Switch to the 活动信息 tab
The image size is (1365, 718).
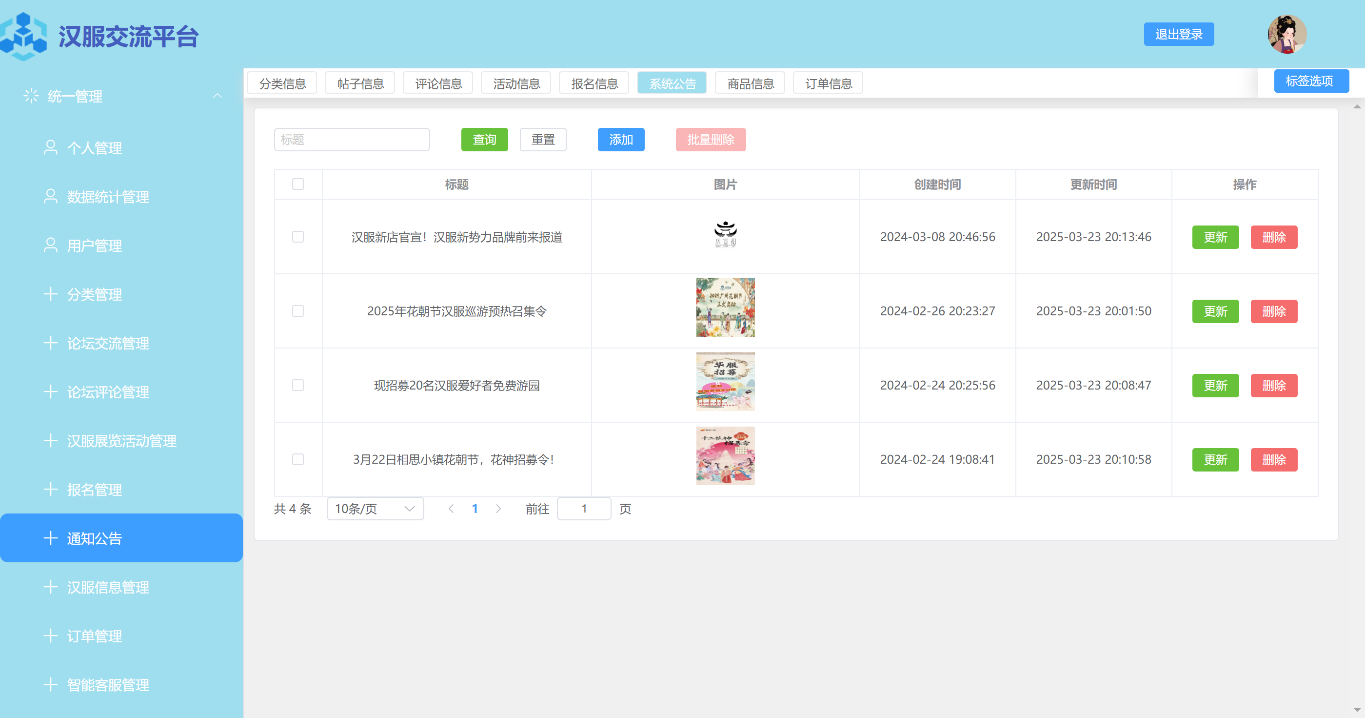[516, 83]
